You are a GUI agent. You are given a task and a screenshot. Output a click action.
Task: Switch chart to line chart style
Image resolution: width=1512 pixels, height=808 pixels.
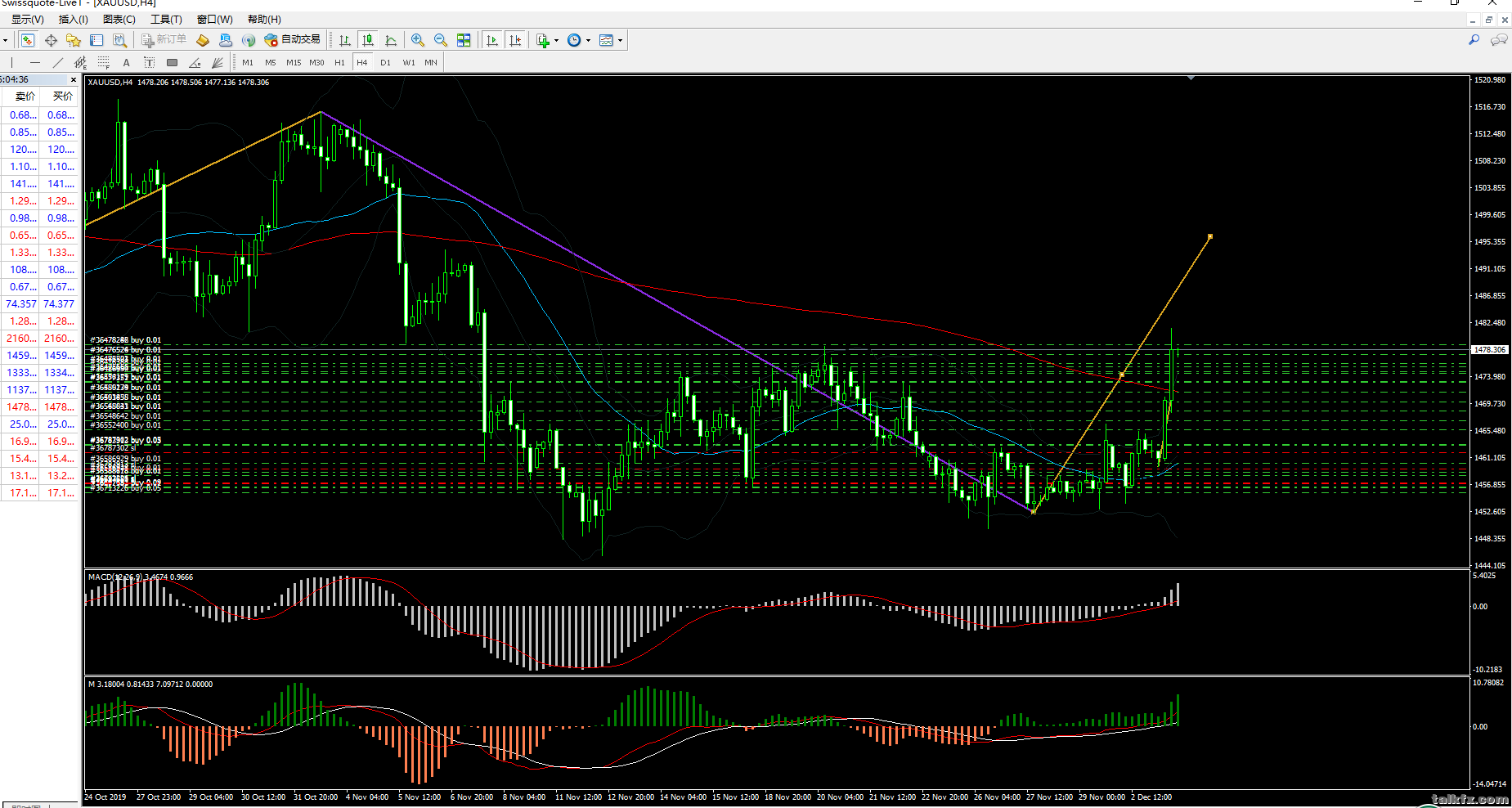pos(391,40)
